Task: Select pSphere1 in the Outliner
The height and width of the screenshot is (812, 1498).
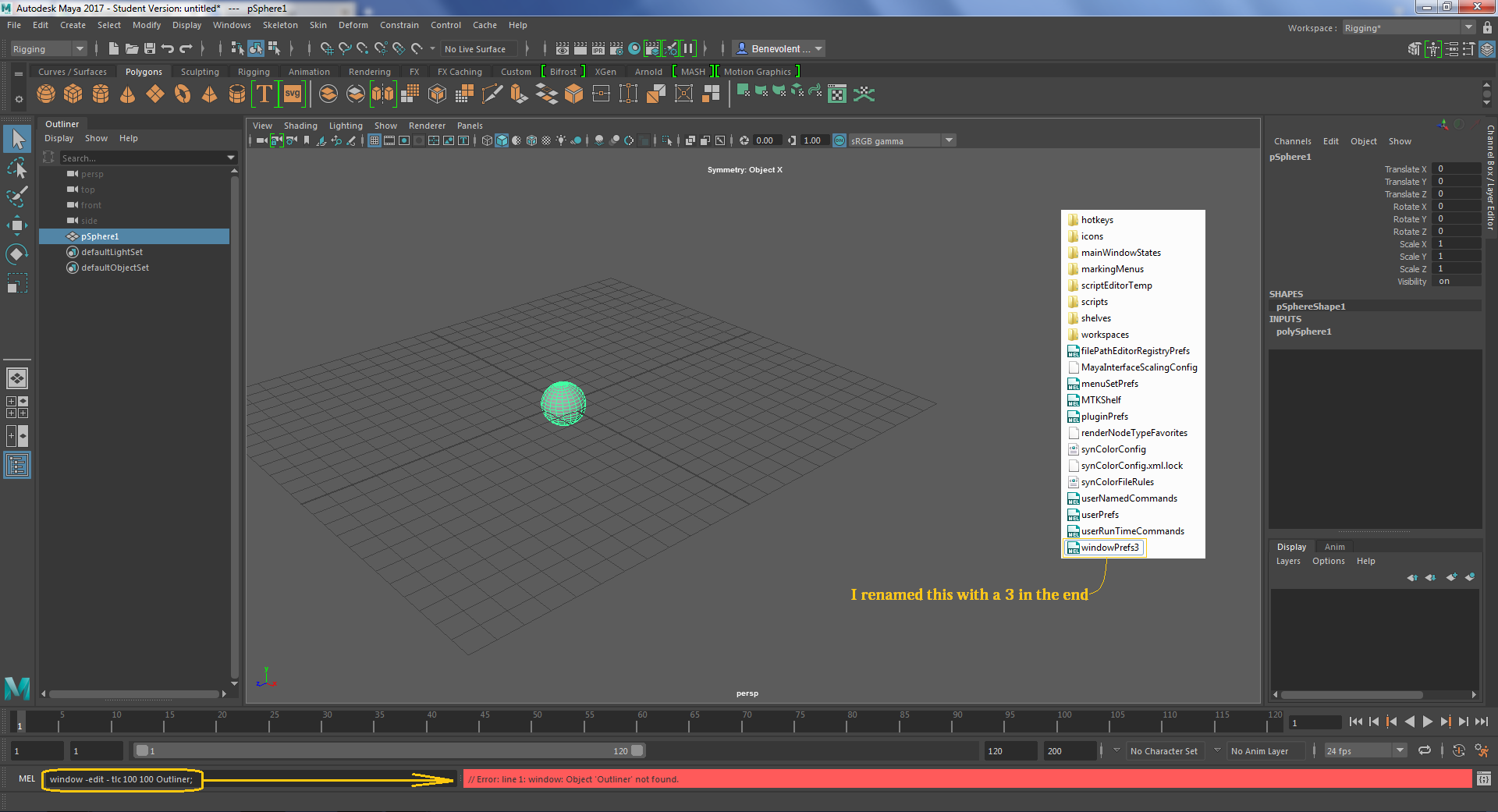Action: (x=100, y=236)
